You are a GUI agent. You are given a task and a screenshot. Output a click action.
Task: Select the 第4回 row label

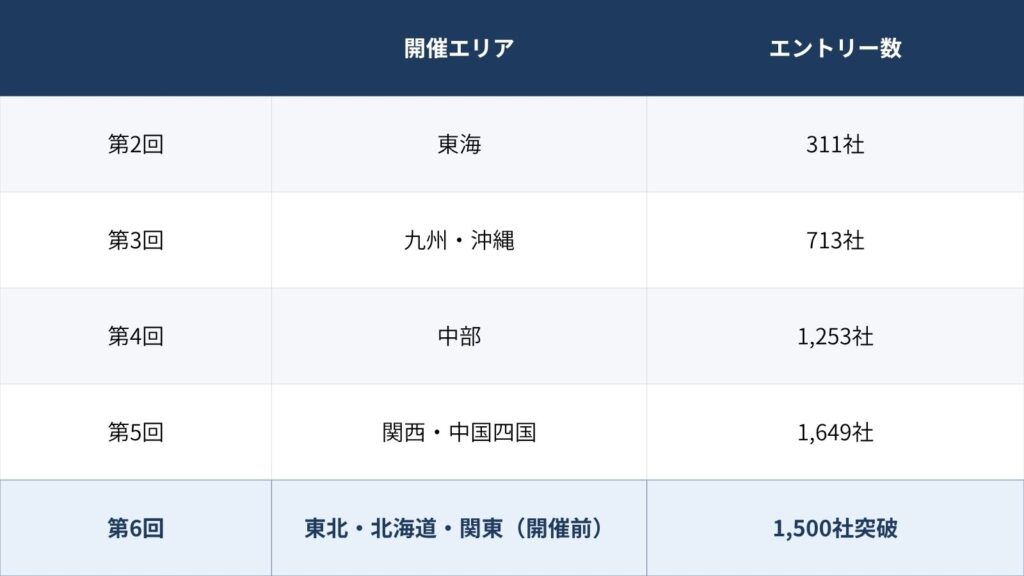136,336
